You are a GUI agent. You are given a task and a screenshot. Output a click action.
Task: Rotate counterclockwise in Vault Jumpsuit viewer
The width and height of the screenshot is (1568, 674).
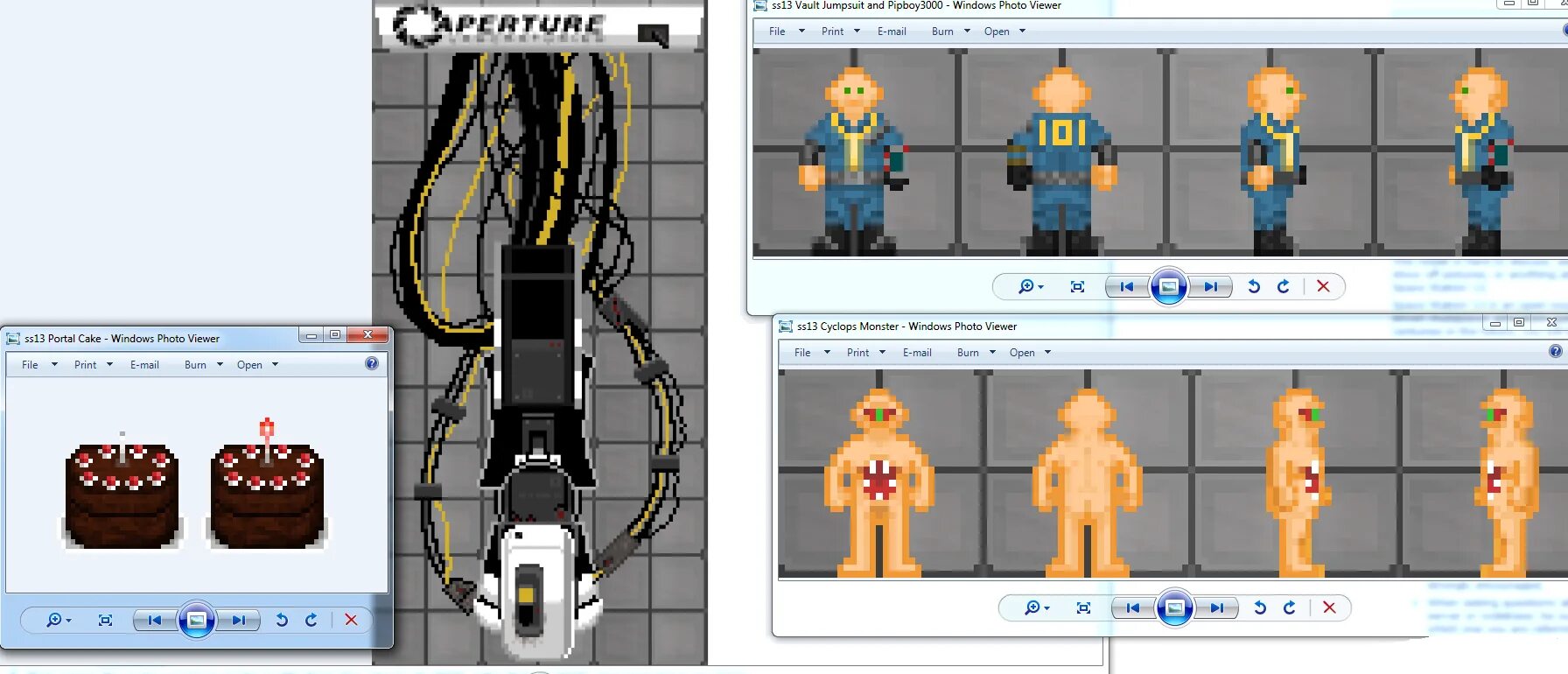pos(1254,286)
